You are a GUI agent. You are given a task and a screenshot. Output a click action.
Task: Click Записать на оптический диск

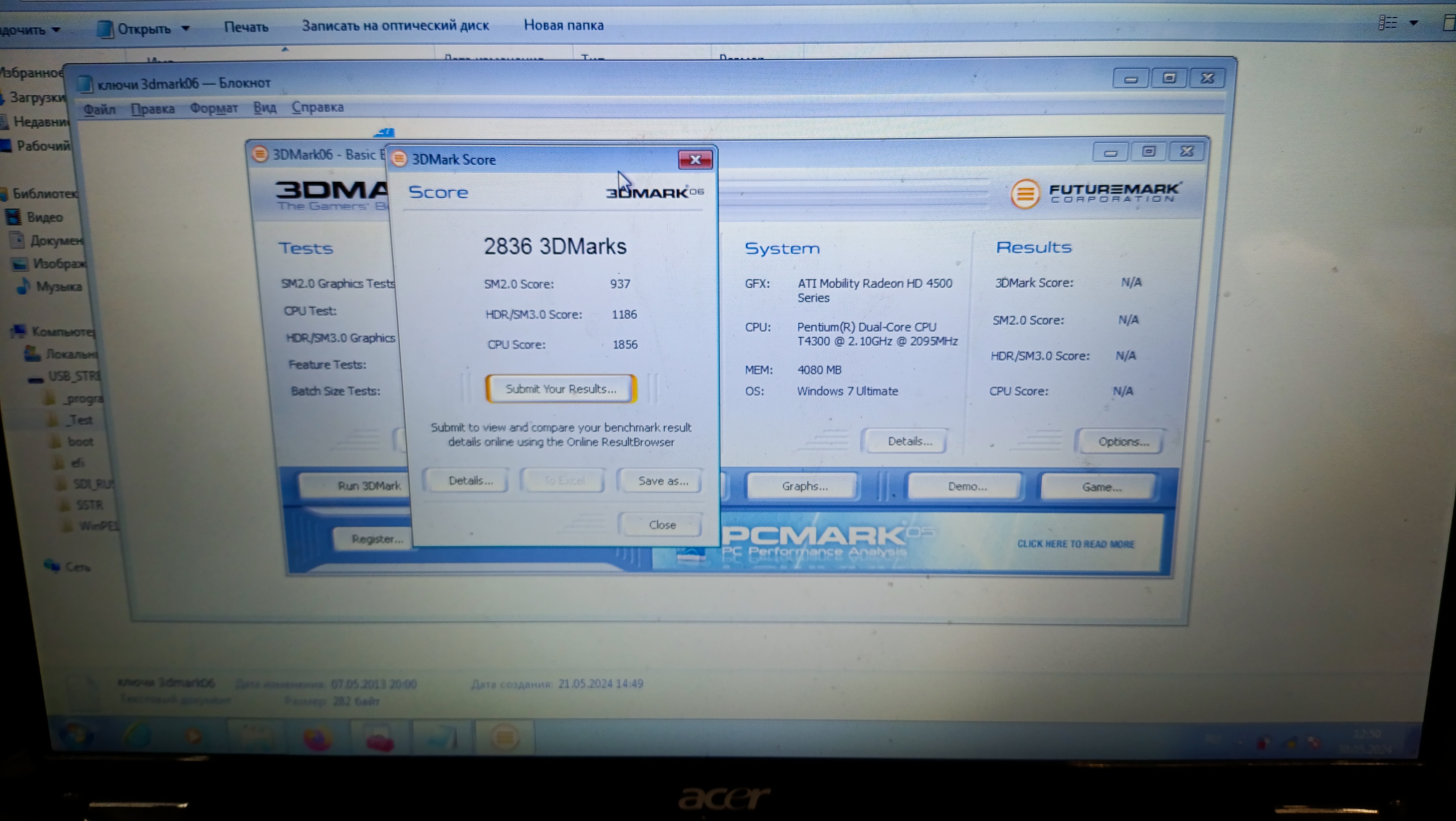[395, 25]
